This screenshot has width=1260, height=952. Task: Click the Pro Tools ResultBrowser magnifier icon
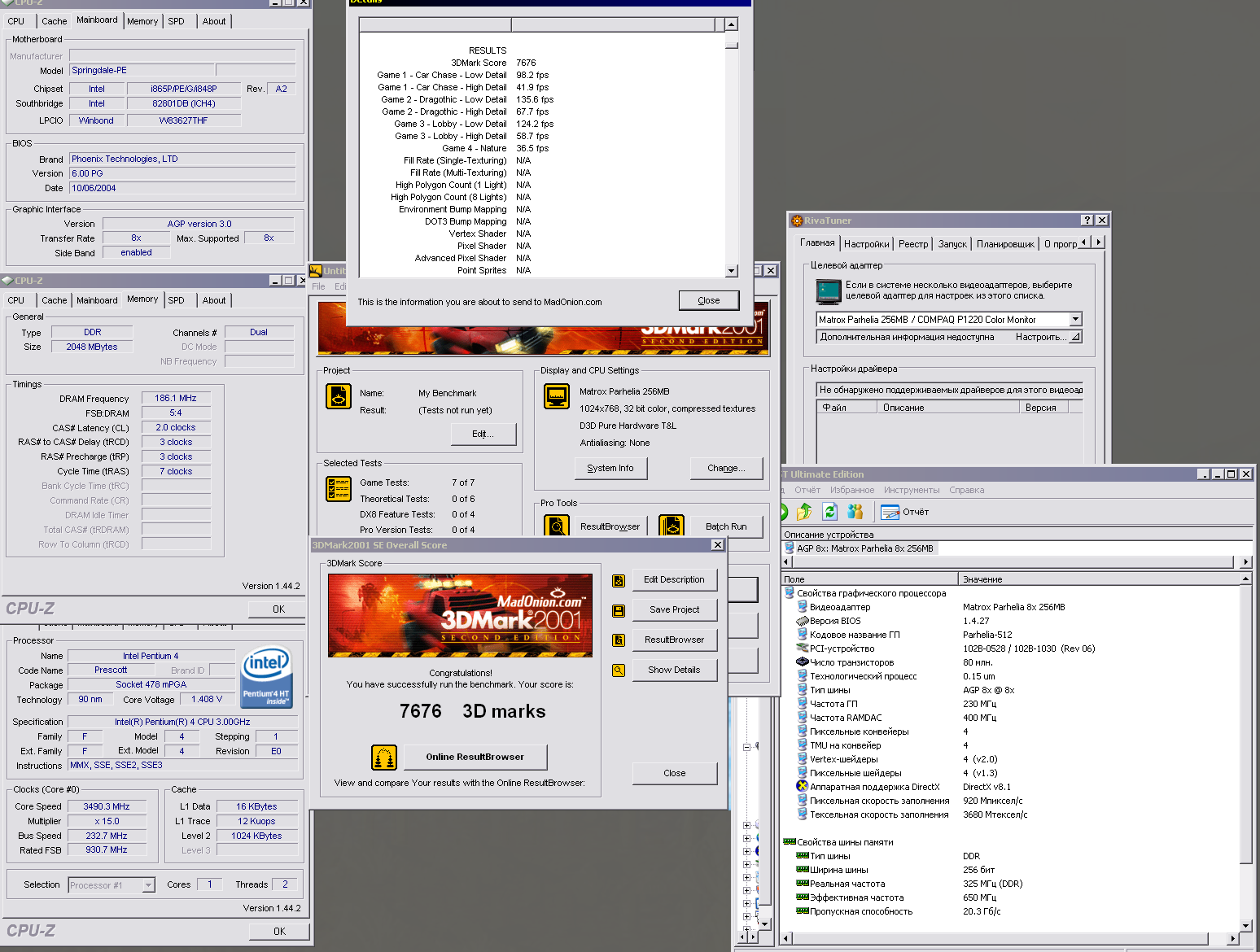[557, 526]
